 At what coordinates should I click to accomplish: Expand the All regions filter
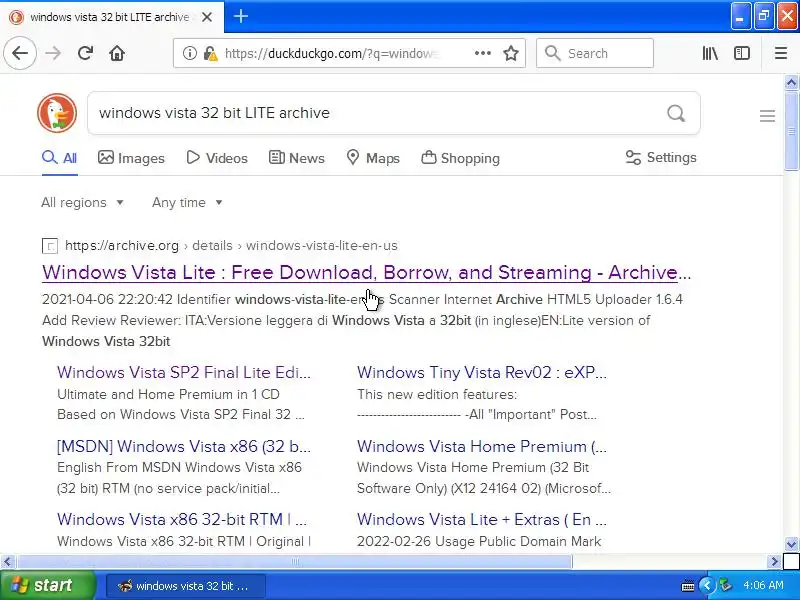point(83,203)
